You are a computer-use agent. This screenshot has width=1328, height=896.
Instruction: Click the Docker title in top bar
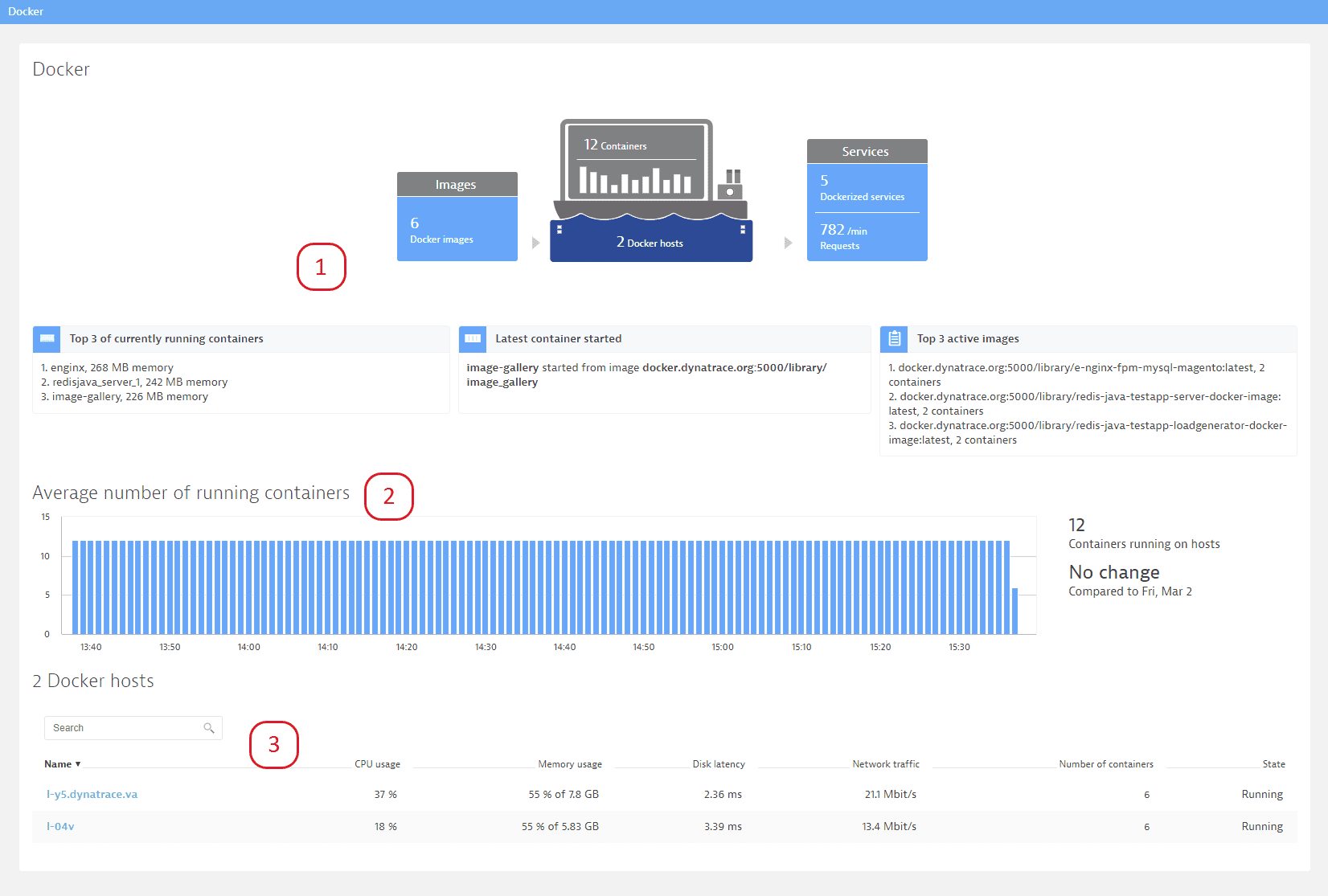(26, 11)
